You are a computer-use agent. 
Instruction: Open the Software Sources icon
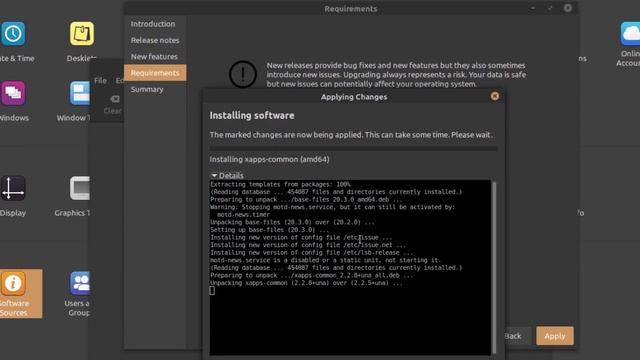coord(13,283)
